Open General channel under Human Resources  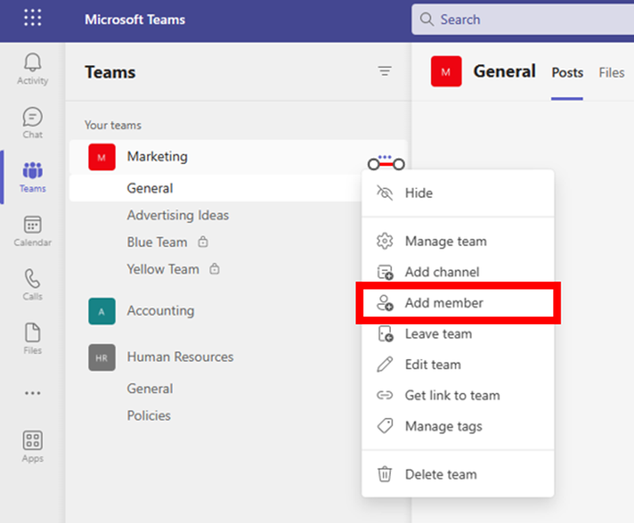click(150, 388)
